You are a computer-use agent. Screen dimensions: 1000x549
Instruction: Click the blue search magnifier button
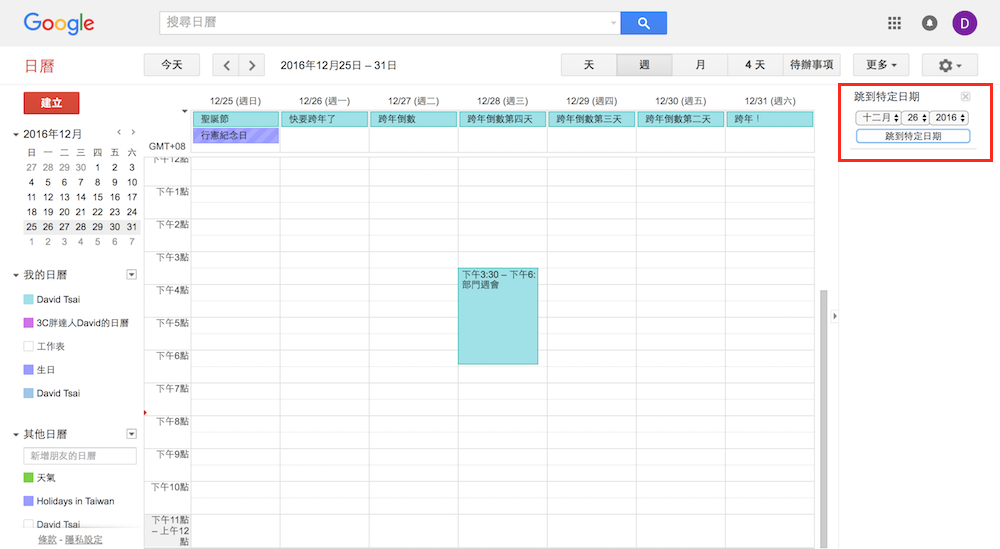(x=643, y=23)
